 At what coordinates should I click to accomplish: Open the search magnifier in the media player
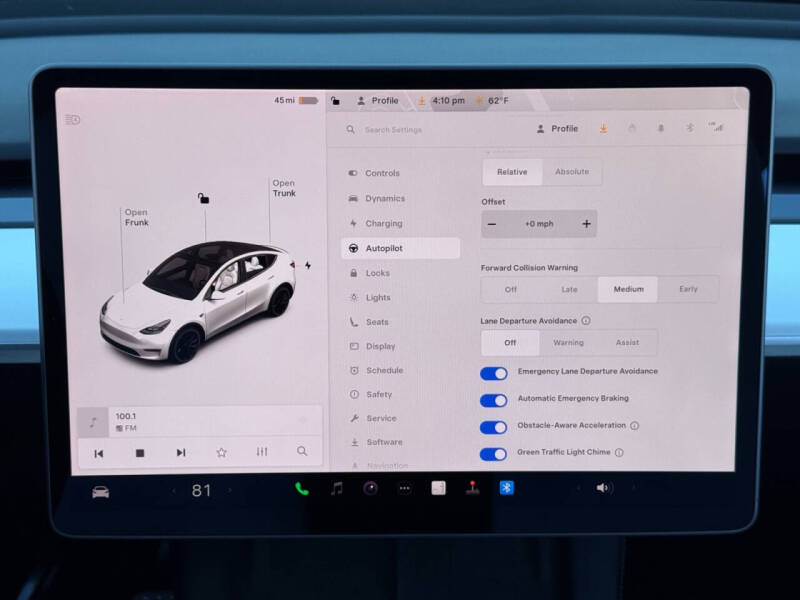(302, 452)
